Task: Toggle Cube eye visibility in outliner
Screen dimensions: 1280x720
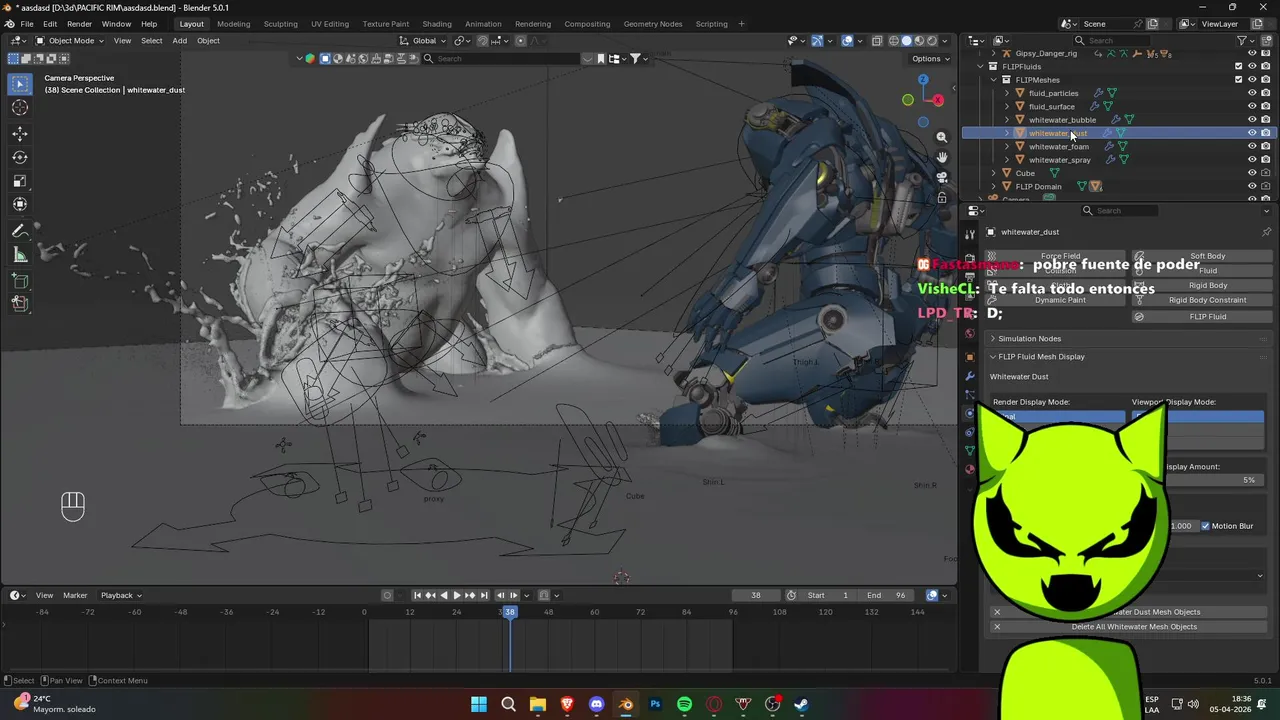Action: click(1252, 173)
